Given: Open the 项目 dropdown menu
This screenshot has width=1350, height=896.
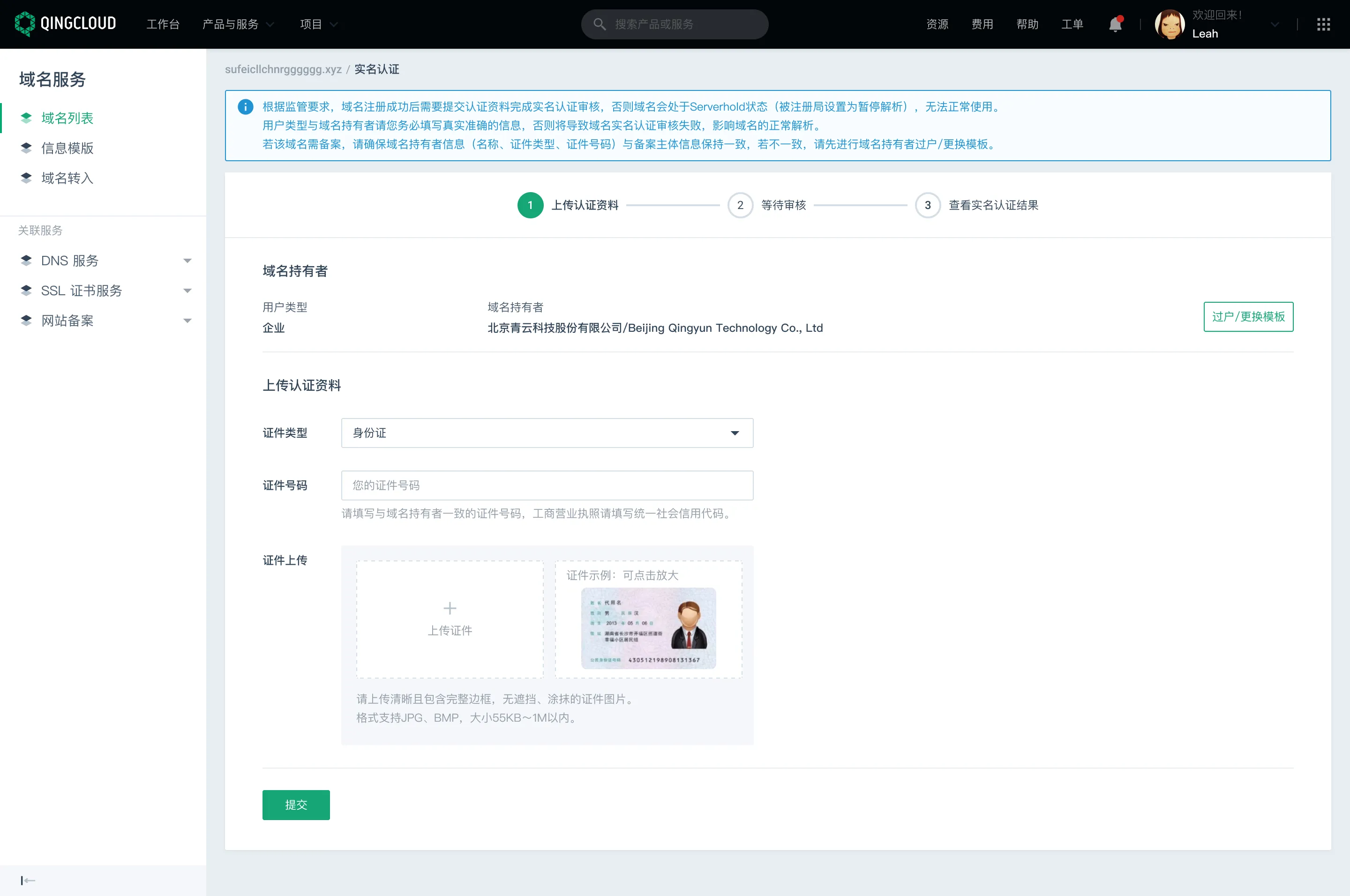Looking at the screenshot, I should (319, 24).
